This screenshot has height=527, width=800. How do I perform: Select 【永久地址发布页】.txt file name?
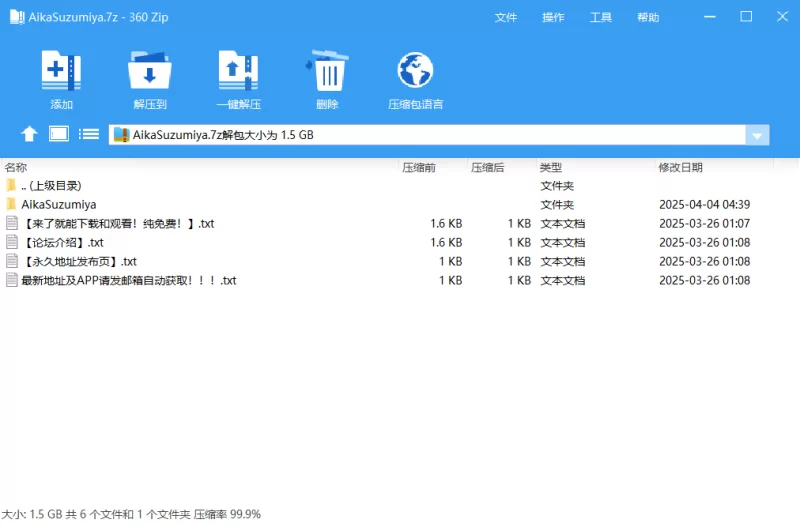(79, 261)
